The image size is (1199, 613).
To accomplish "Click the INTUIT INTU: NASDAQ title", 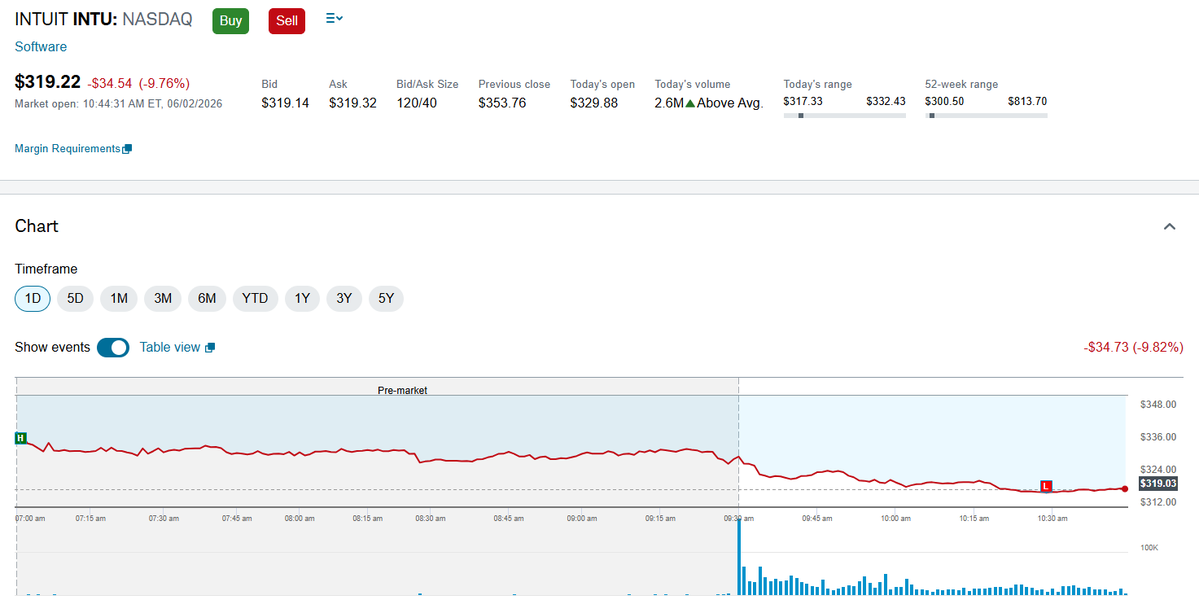I will click(x=104, y=20).
